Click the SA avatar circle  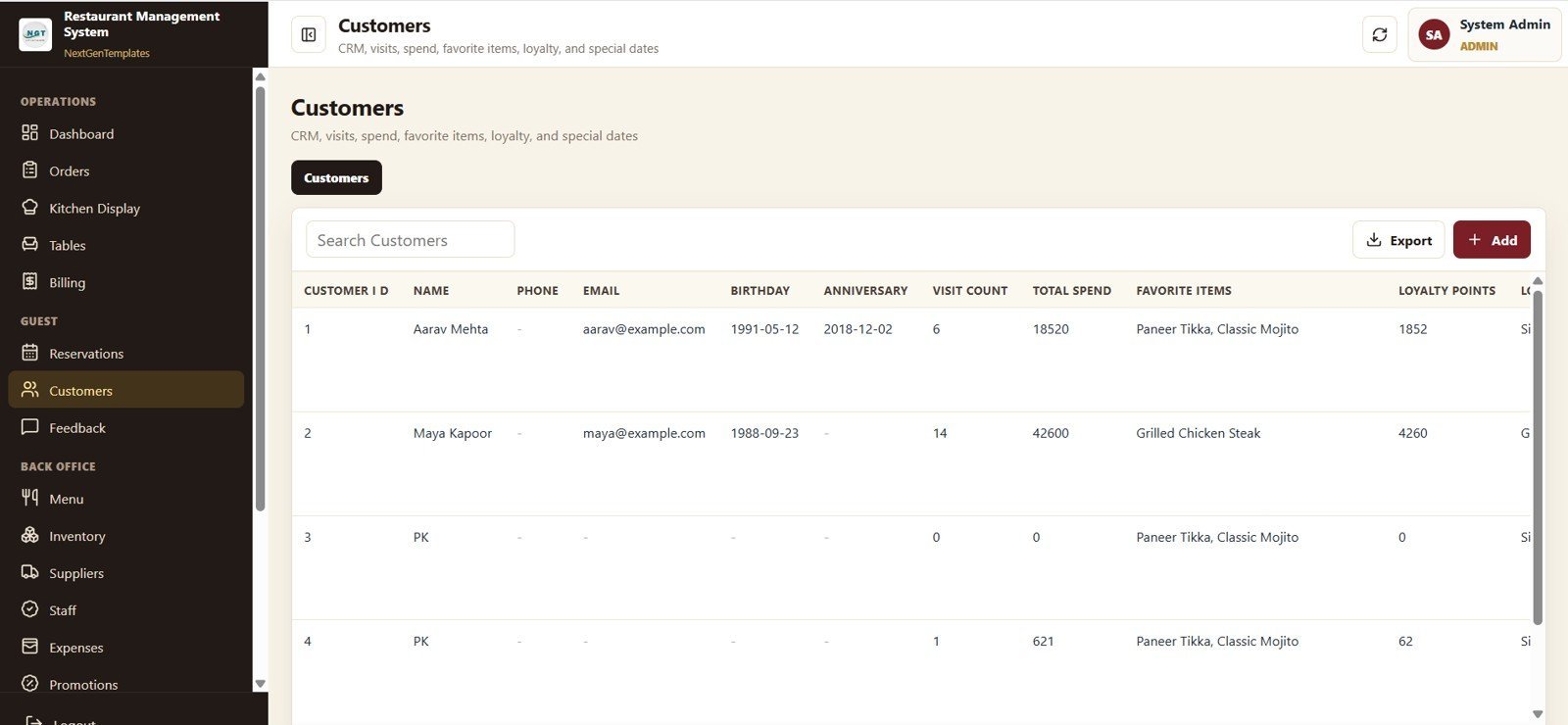pos(1434,35)
